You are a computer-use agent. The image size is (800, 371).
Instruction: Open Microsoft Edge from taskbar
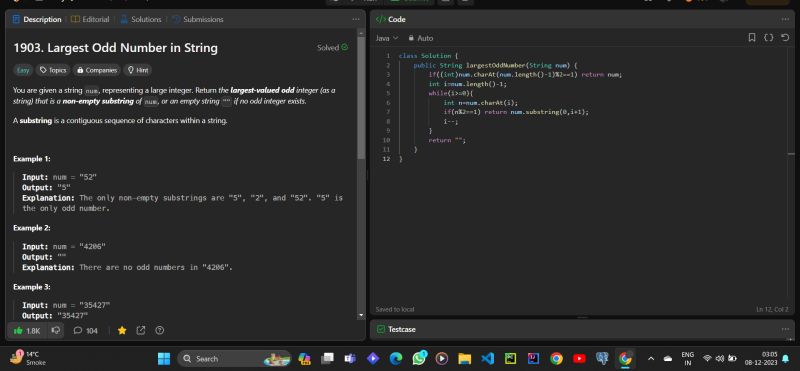396,359
